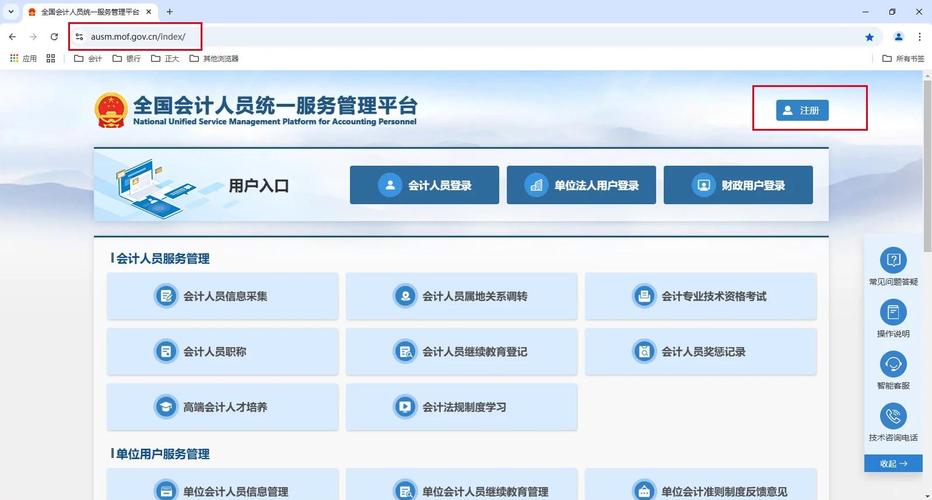Close the 全国会计人员统一服务管理平台 tab
This screenshot has width=932, height=500.
click(149, 11)
